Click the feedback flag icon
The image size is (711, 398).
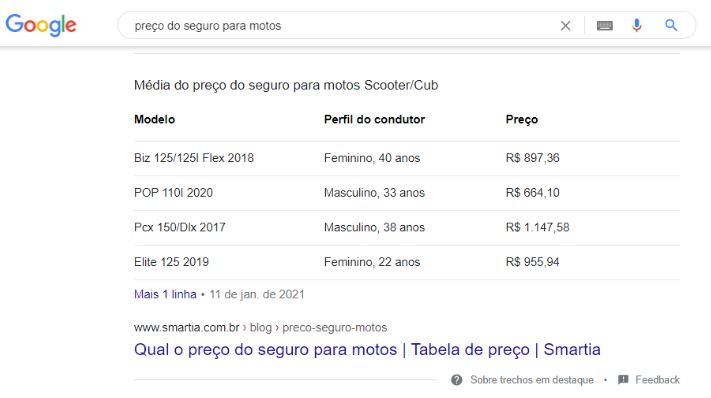[x=623, y=379]
